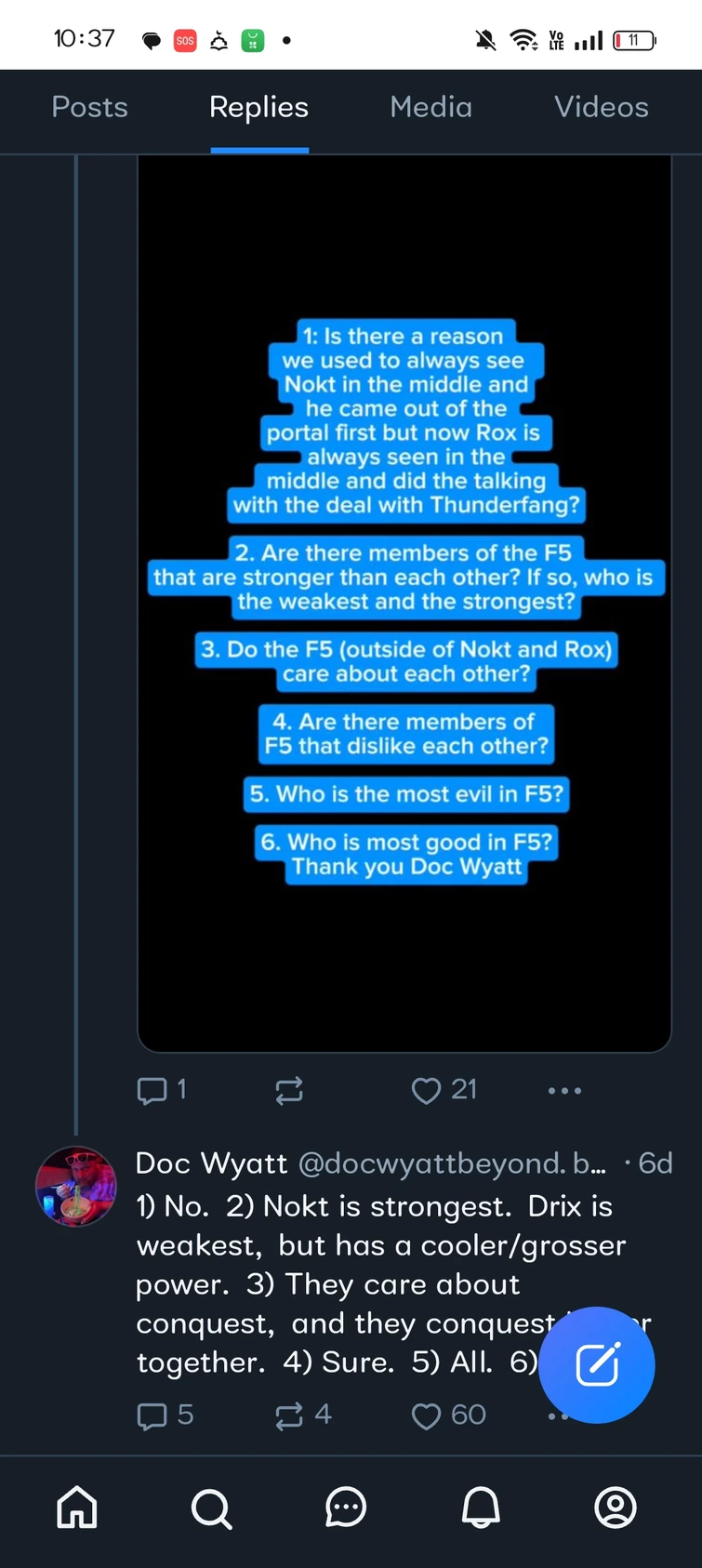Open the compose new post button
The width and height of the screenshot is (702, 1568).
(x=596, y=1365)
